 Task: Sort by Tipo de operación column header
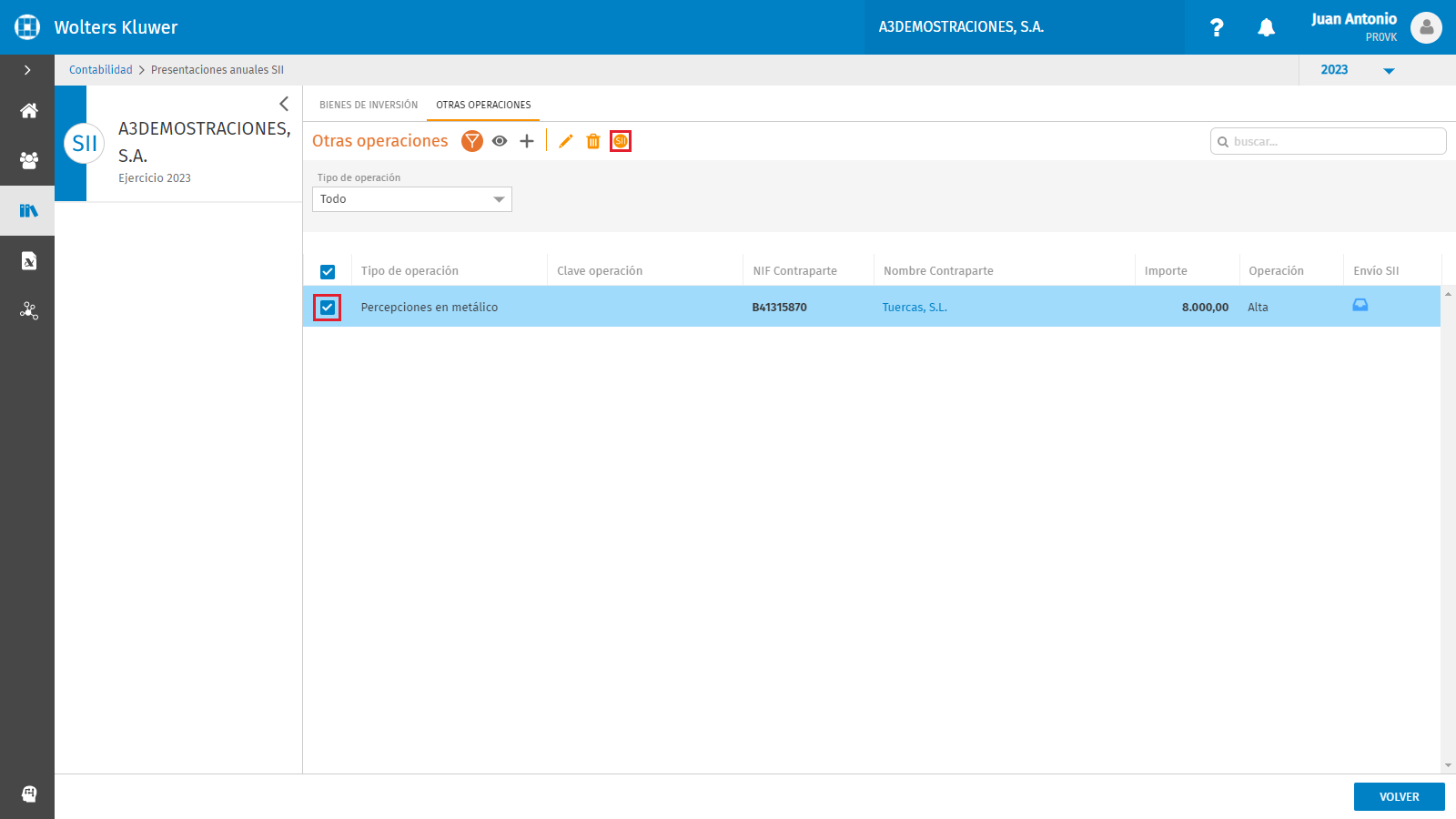click(x=409, y=271)
